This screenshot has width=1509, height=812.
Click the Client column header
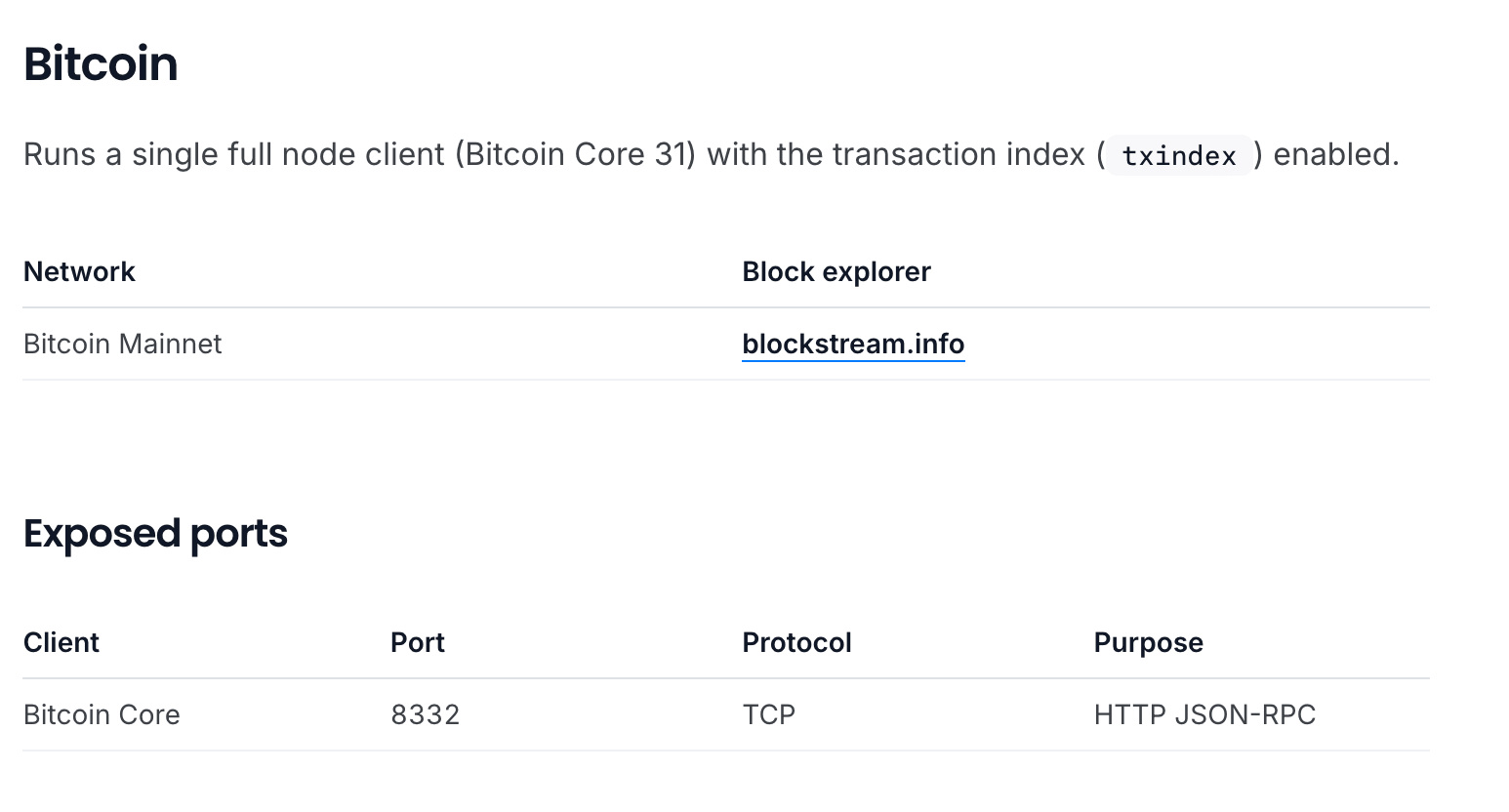coord(61,642)
